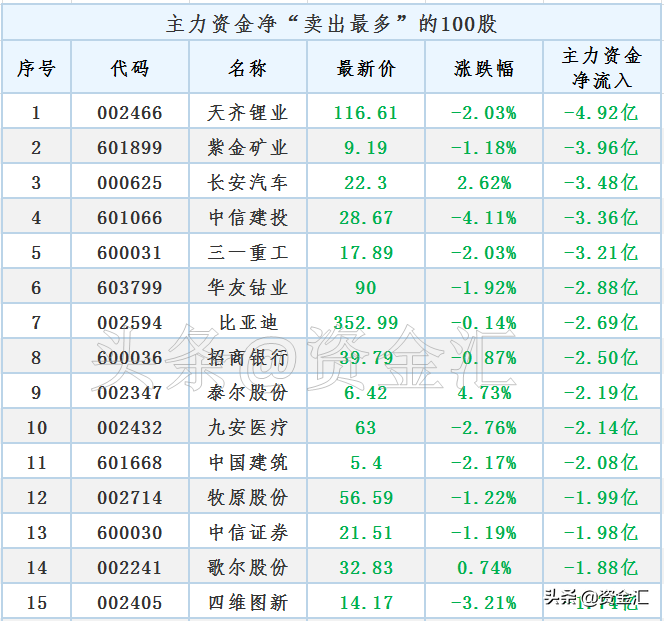This screenshot has width=664, height=621.
Task: Click the 代码 column header
Action: [130, 69]
